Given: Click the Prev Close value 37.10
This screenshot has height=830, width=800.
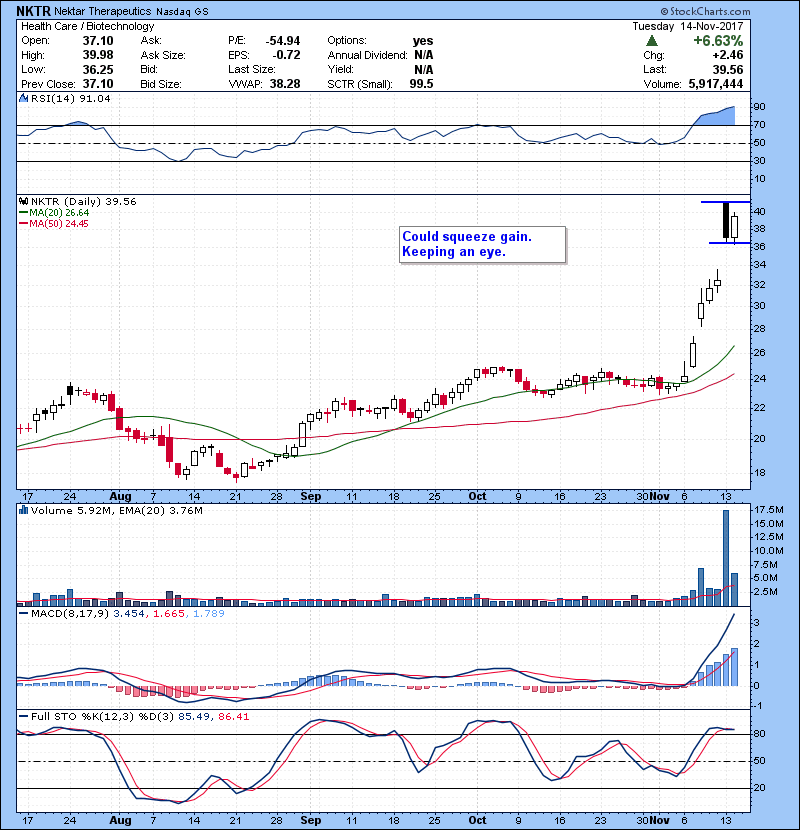Looking at the screenshot, I should click(98, 84).
